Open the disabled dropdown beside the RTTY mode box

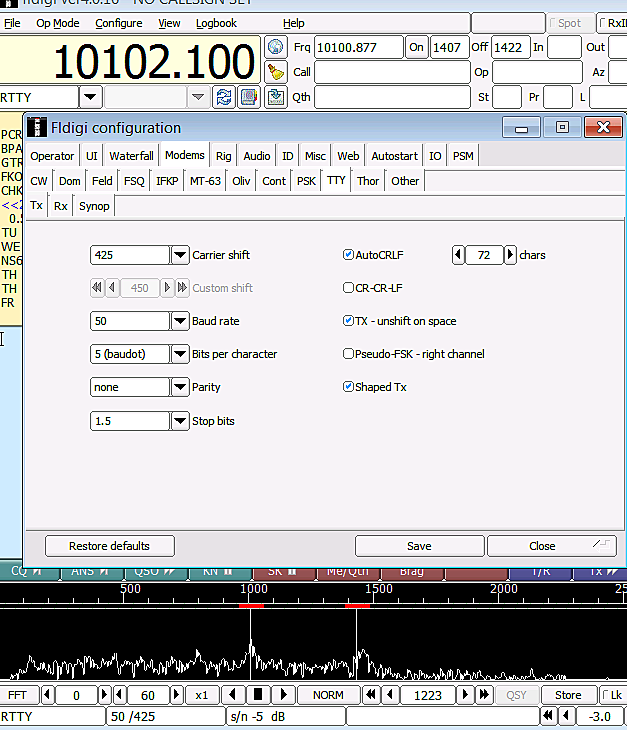(198, 97)
